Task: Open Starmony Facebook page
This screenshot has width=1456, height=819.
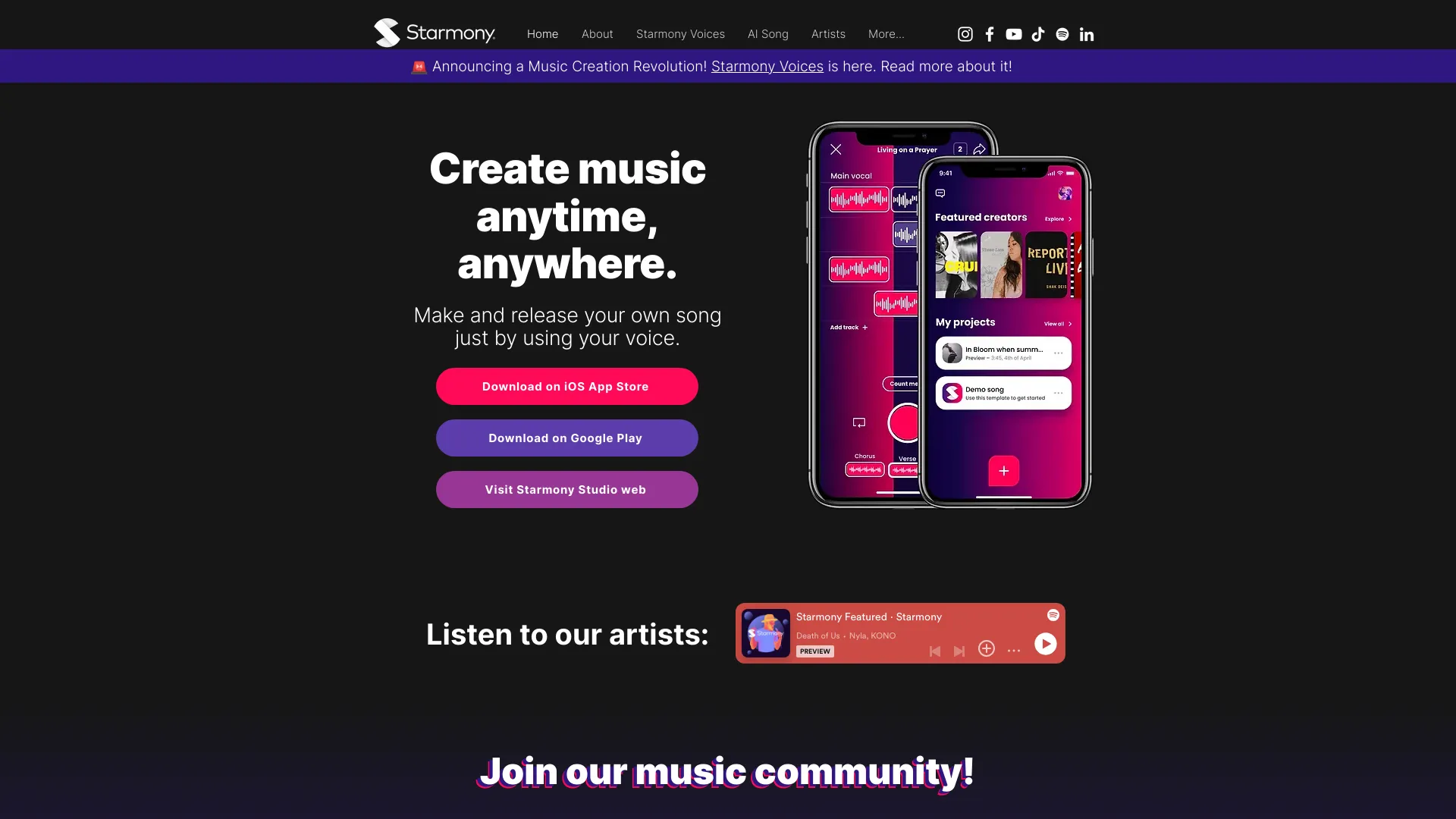Action: [x=989, y=33]
